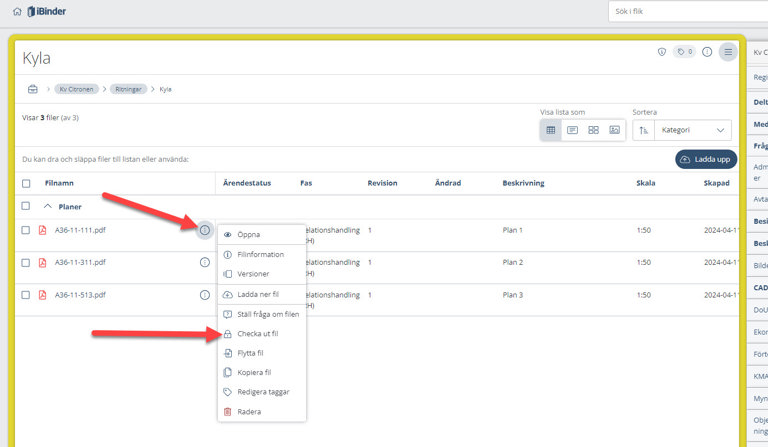Click the PDF icon of A36-11-311.pdf
The height and width of the screenshot is (447, 768).
[x=43, y=263]
